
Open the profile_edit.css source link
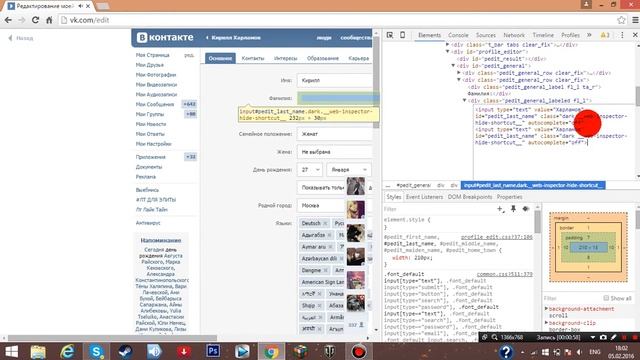coord(497,237)
